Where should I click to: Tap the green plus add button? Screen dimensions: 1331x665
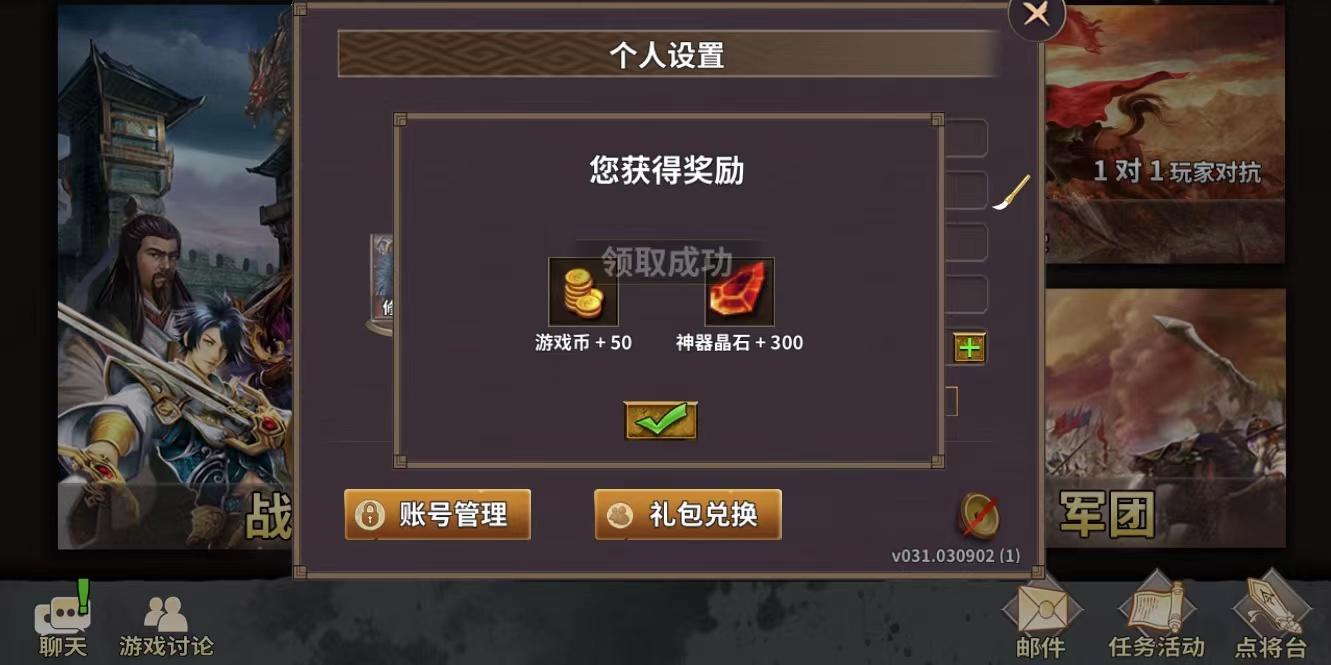pyautogui.click(x=969, y=348)
